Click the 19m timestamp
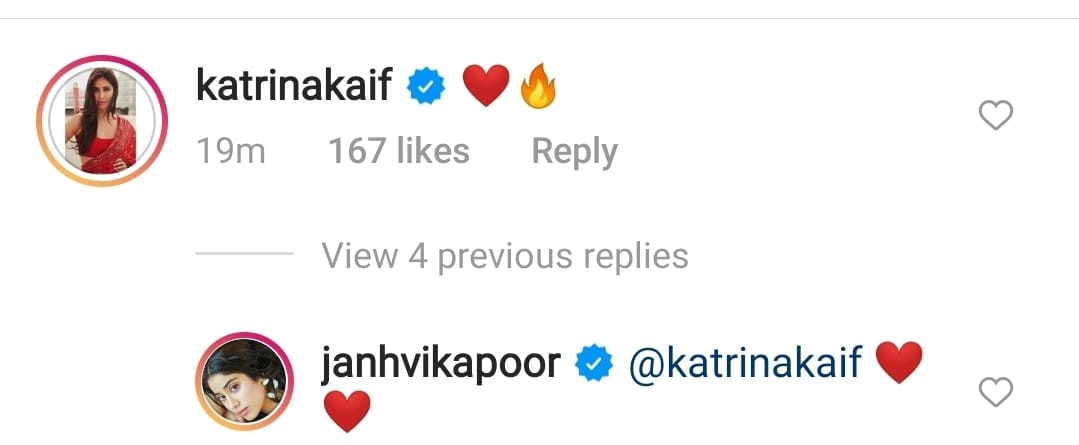 click(231, 151)
